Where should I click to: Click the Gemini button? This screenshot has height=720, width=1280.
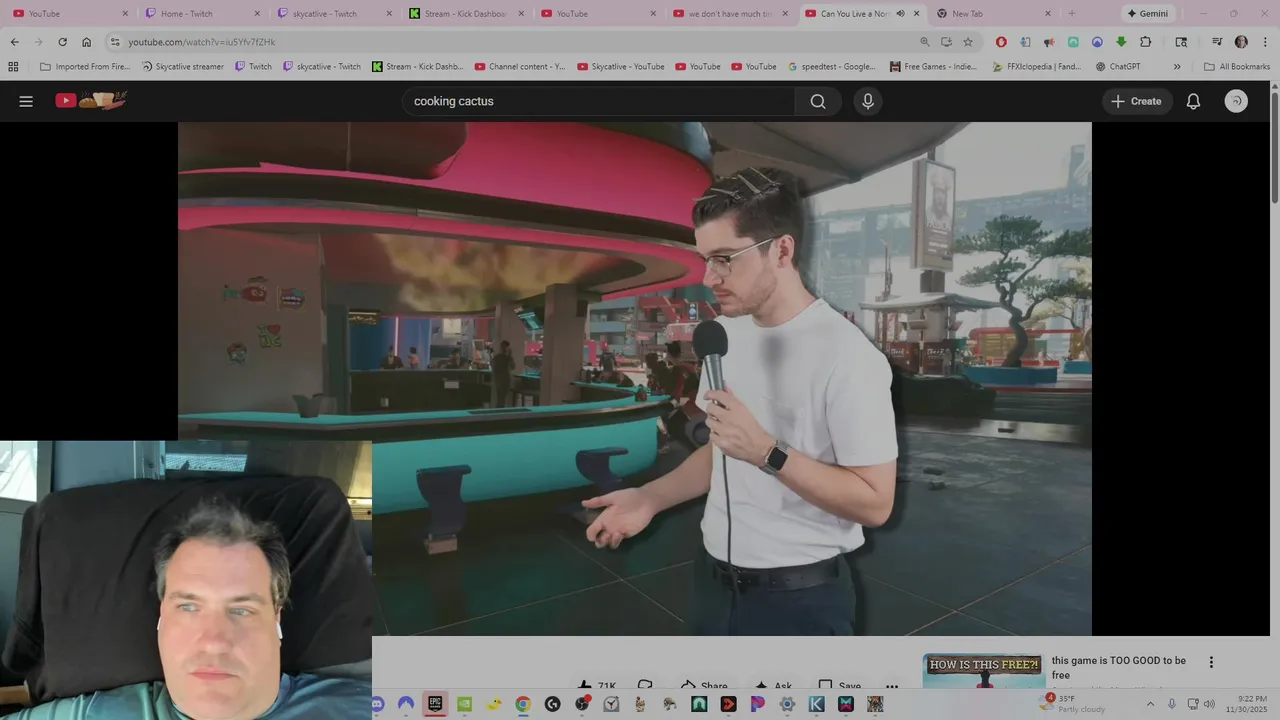[x=1147, y=14]
